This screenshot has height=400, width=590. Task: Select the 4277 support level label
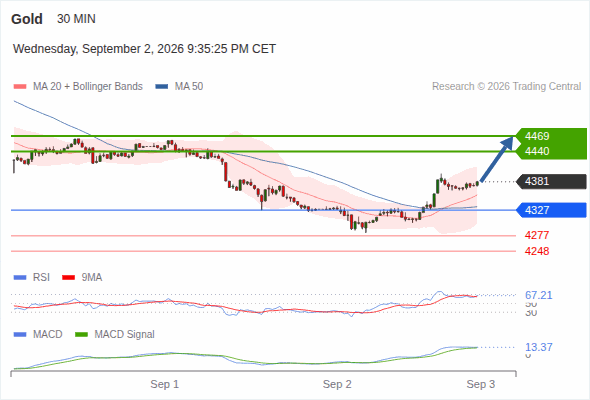[x=537, y=235]
